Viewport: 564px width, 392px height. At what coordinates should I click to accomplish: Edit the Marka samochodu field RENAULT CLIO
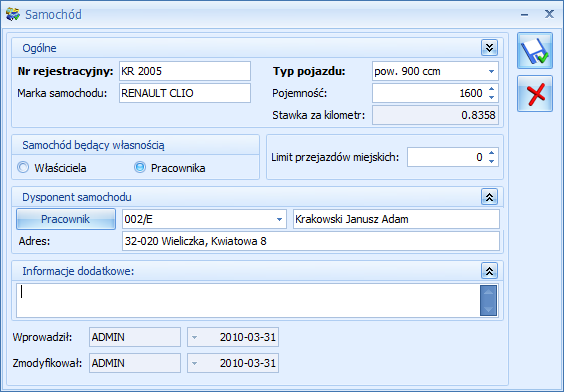click(x=185, y=93)
